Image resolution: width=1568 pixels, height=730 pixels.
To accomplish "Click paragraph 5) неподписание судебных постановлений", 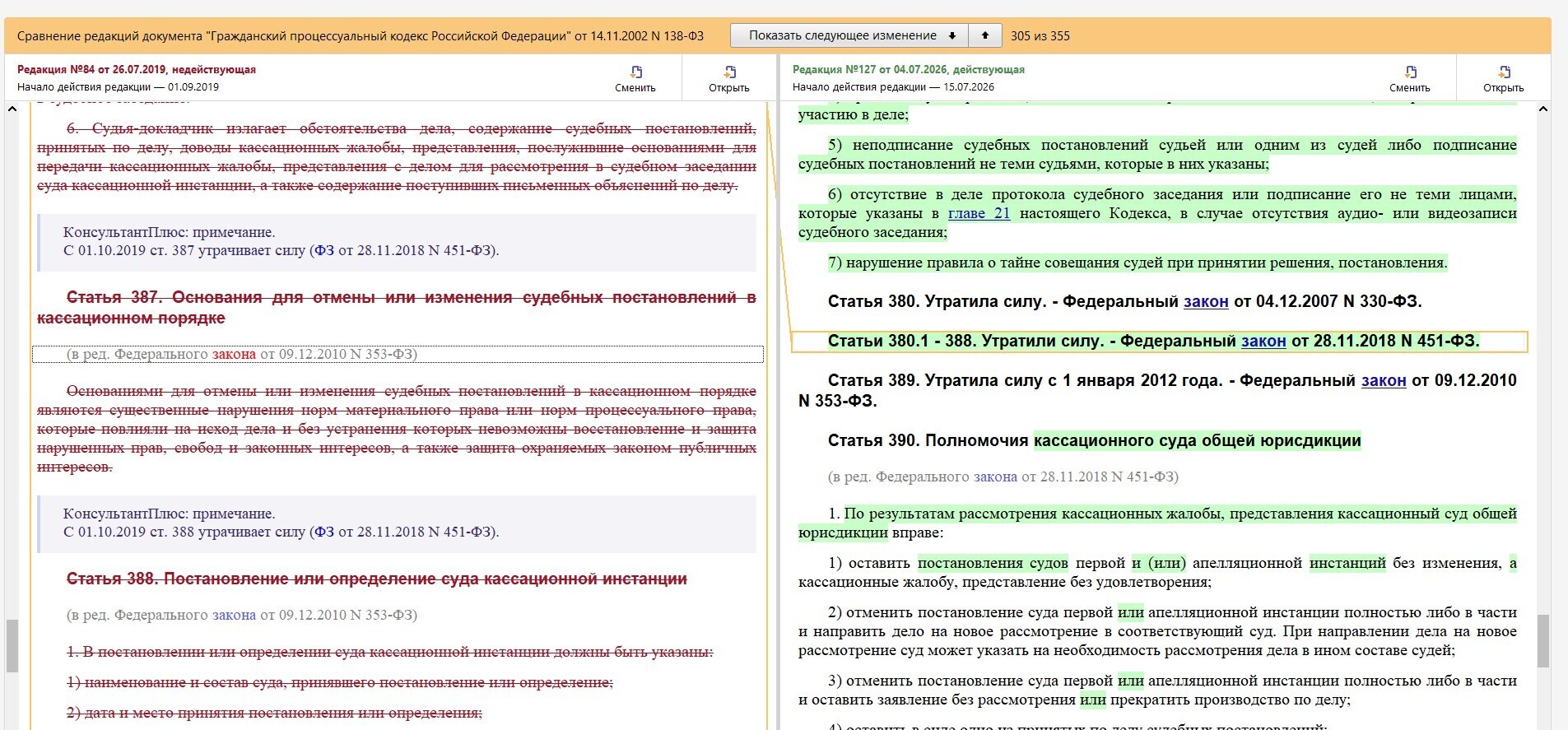I will coord(1157,155).
